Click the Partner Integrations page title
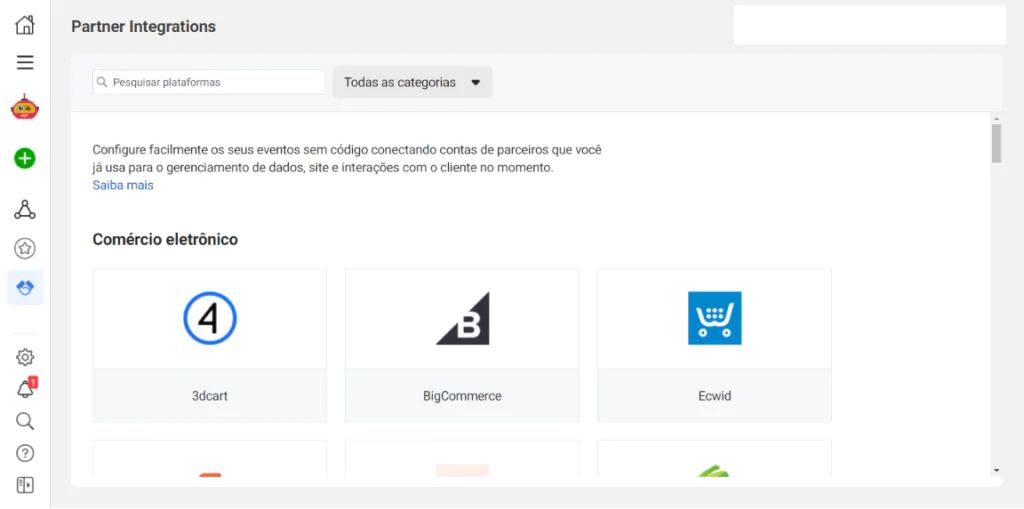The width and height of the screenshot is (1024, 509). pyautogui.click(x=143, y=27)
